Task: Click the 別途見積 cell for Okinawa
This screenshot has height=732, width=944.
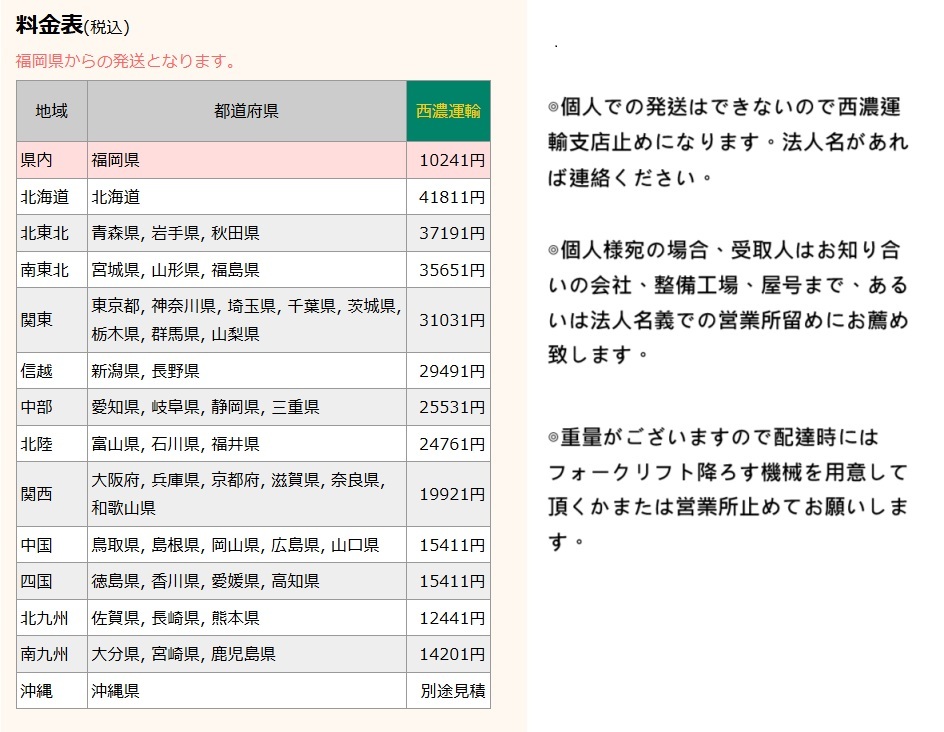Action: point(447,690)
